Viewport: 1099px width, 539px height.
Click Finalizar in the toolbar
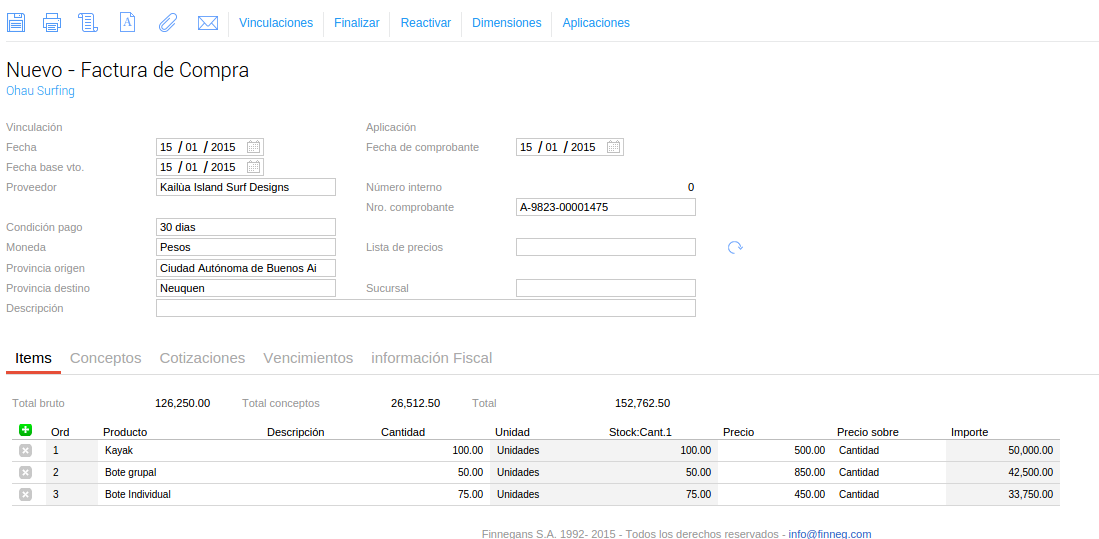tap(357, 23)
